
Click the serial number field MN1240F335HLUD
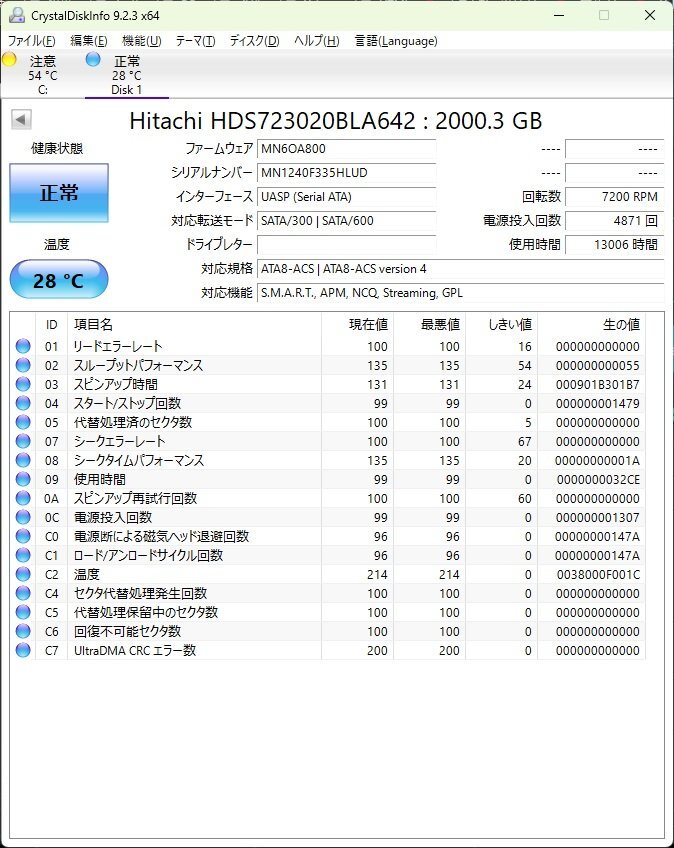pos(346,173)
